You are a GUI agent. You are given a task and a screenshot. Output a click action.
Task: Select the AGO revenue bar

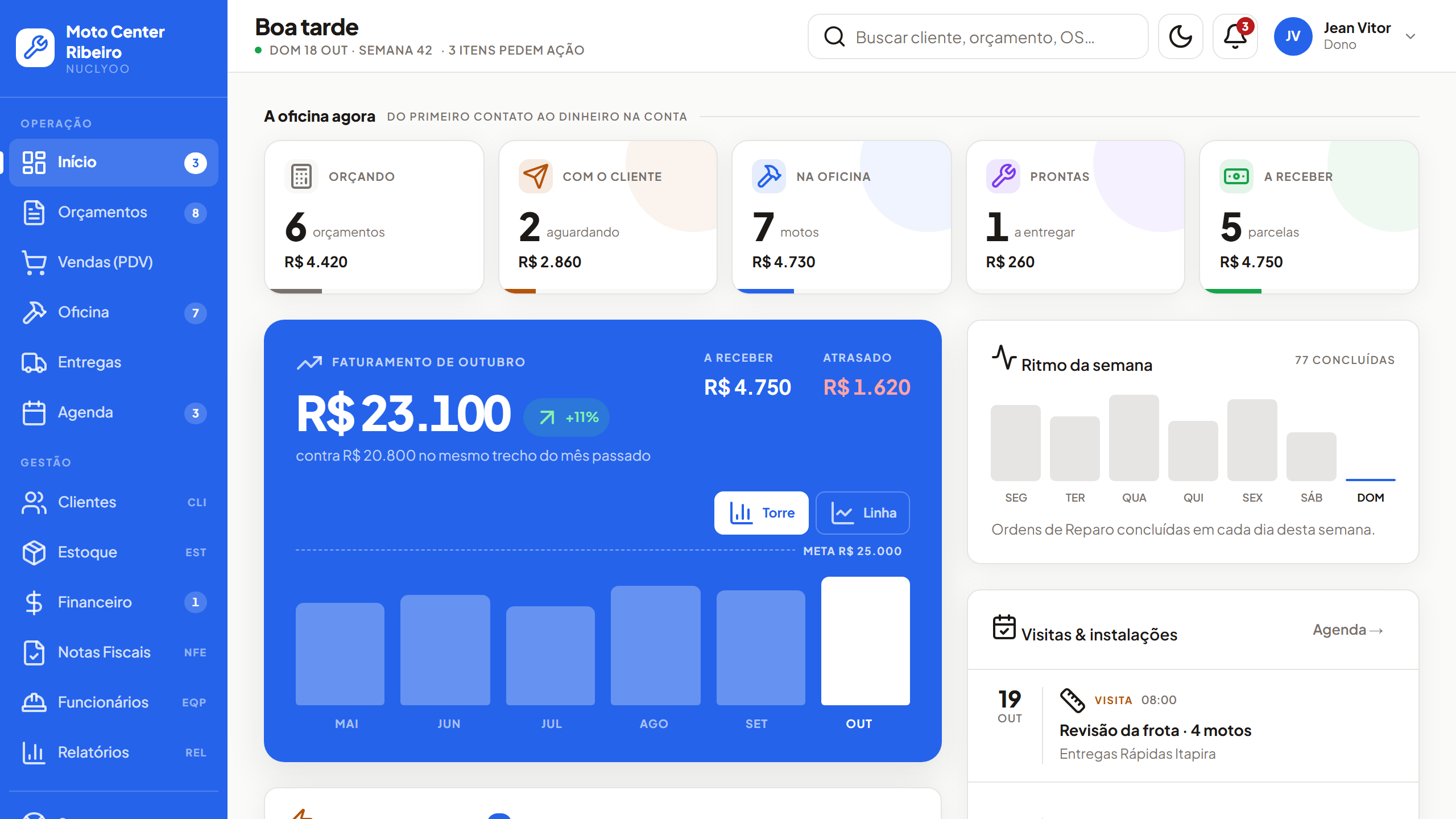point(656,646)
